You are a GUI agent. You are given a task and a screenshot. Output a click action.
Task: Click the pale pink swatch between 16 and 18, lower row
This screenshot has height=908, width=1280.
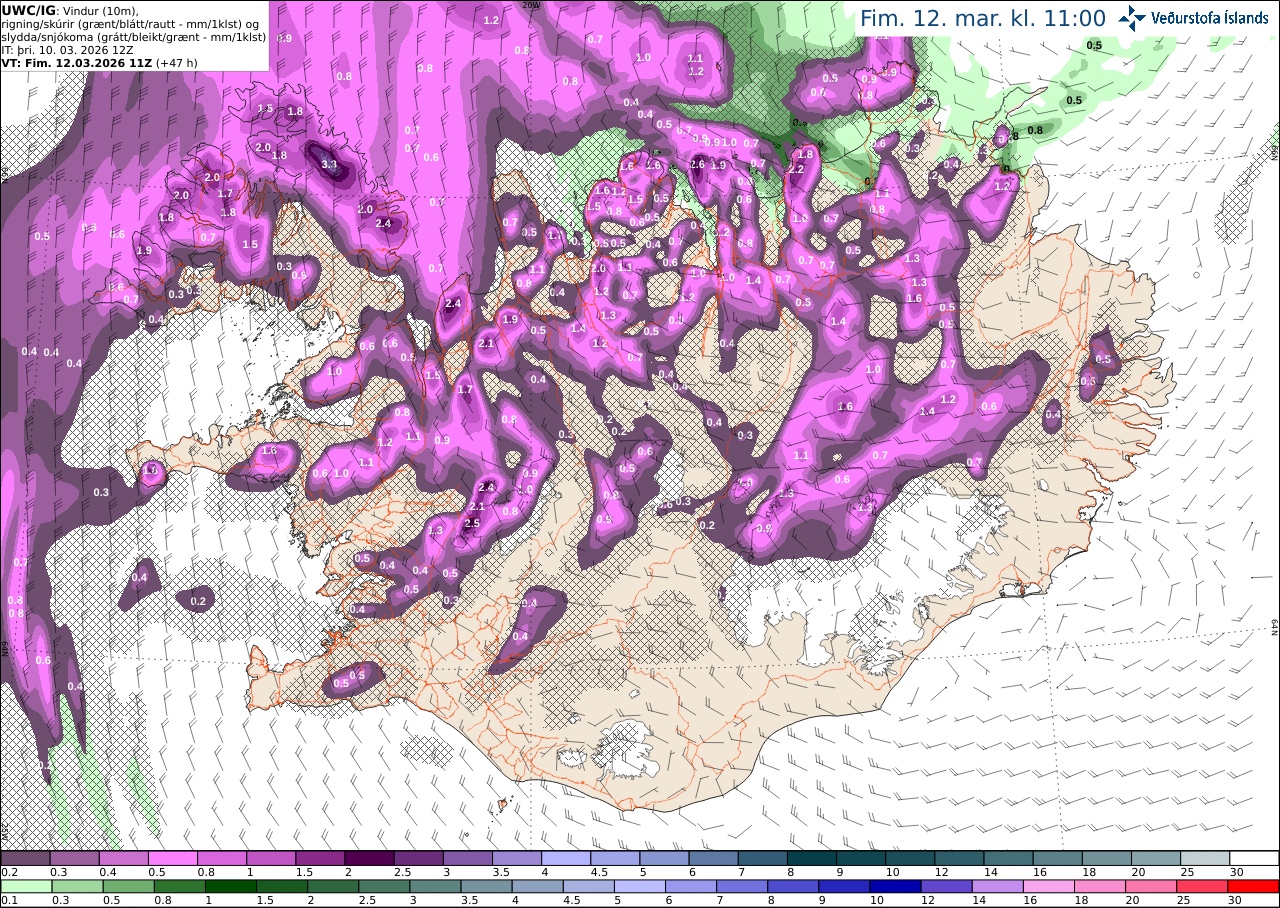(x=1050, y=886)
